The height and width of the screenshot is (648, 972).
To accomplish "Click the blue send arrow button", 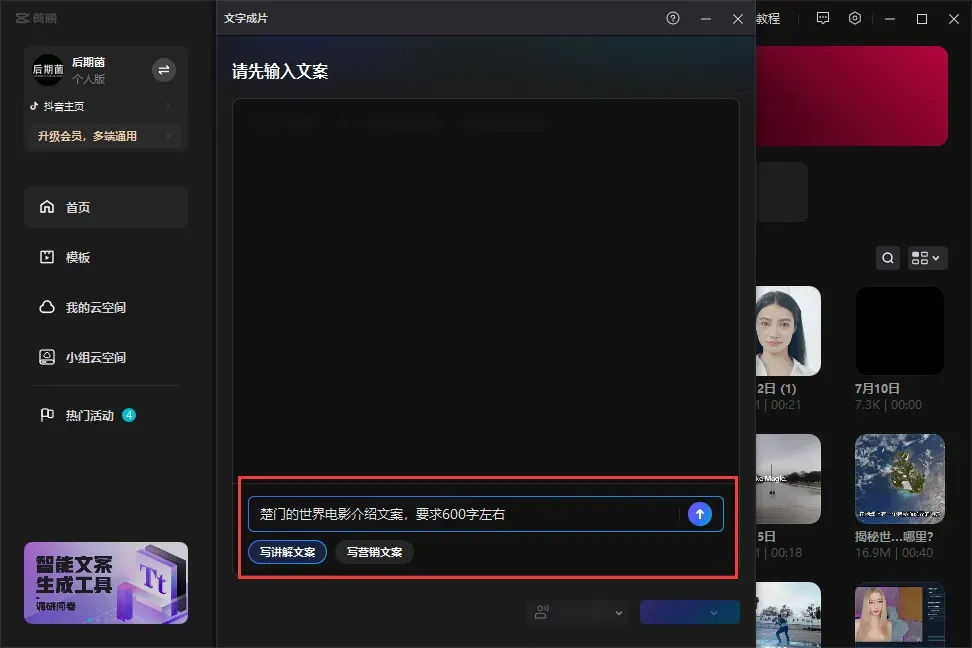I will tap(700, 514).
